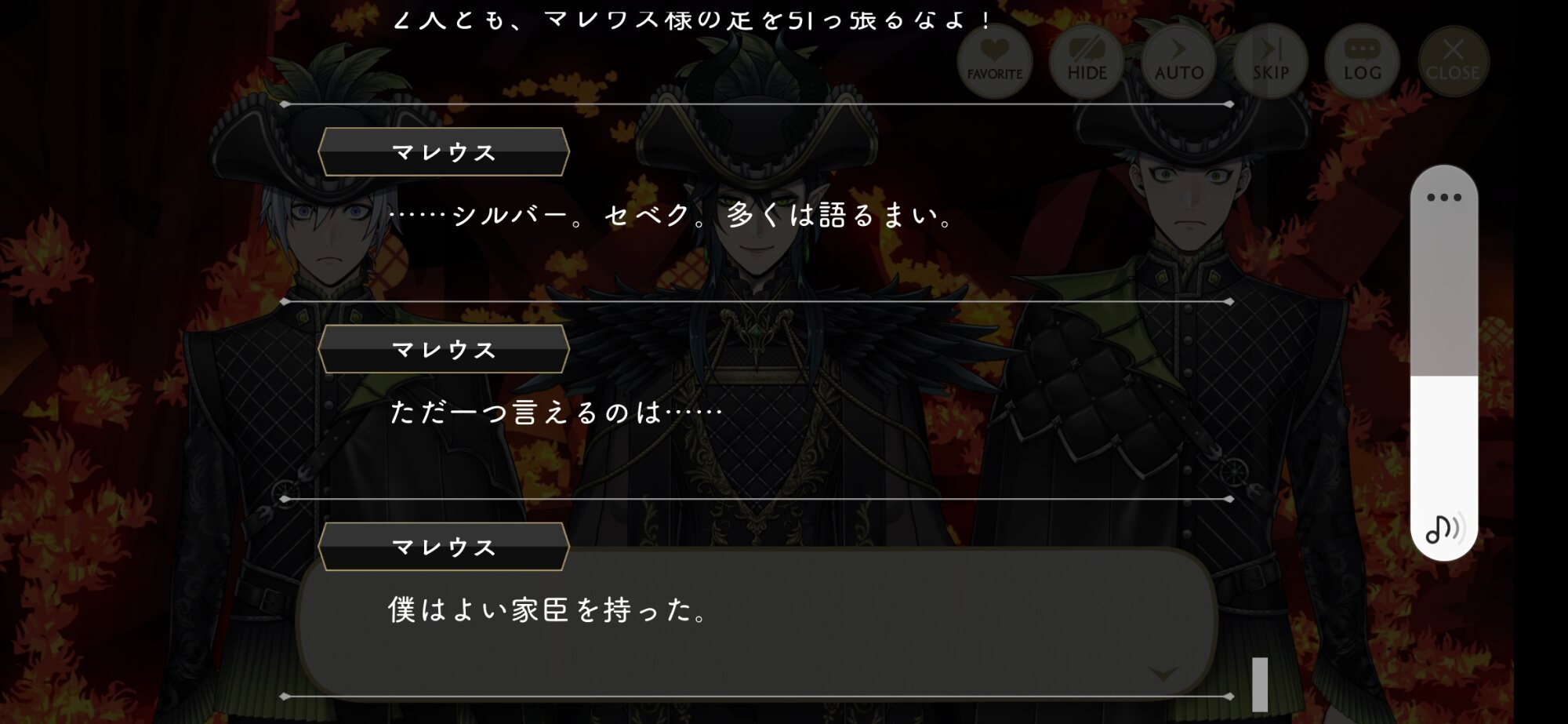Click the scrollbar thumb near bottom right
The height and width of the screenshot is (724, 1568).
(x=1260, y=684)
